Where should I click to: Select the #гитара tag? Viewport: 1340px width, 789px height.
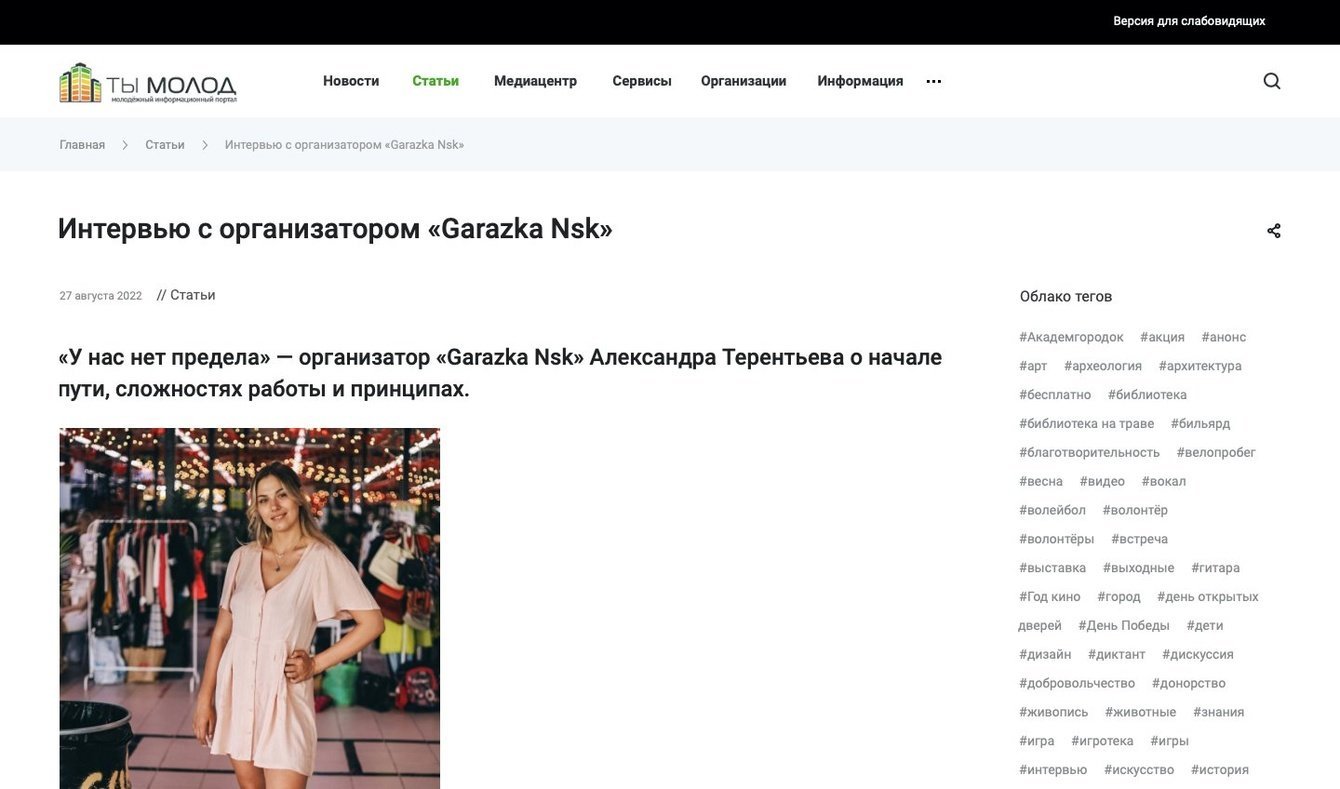pyautogui.click(x=1216, y=569)
